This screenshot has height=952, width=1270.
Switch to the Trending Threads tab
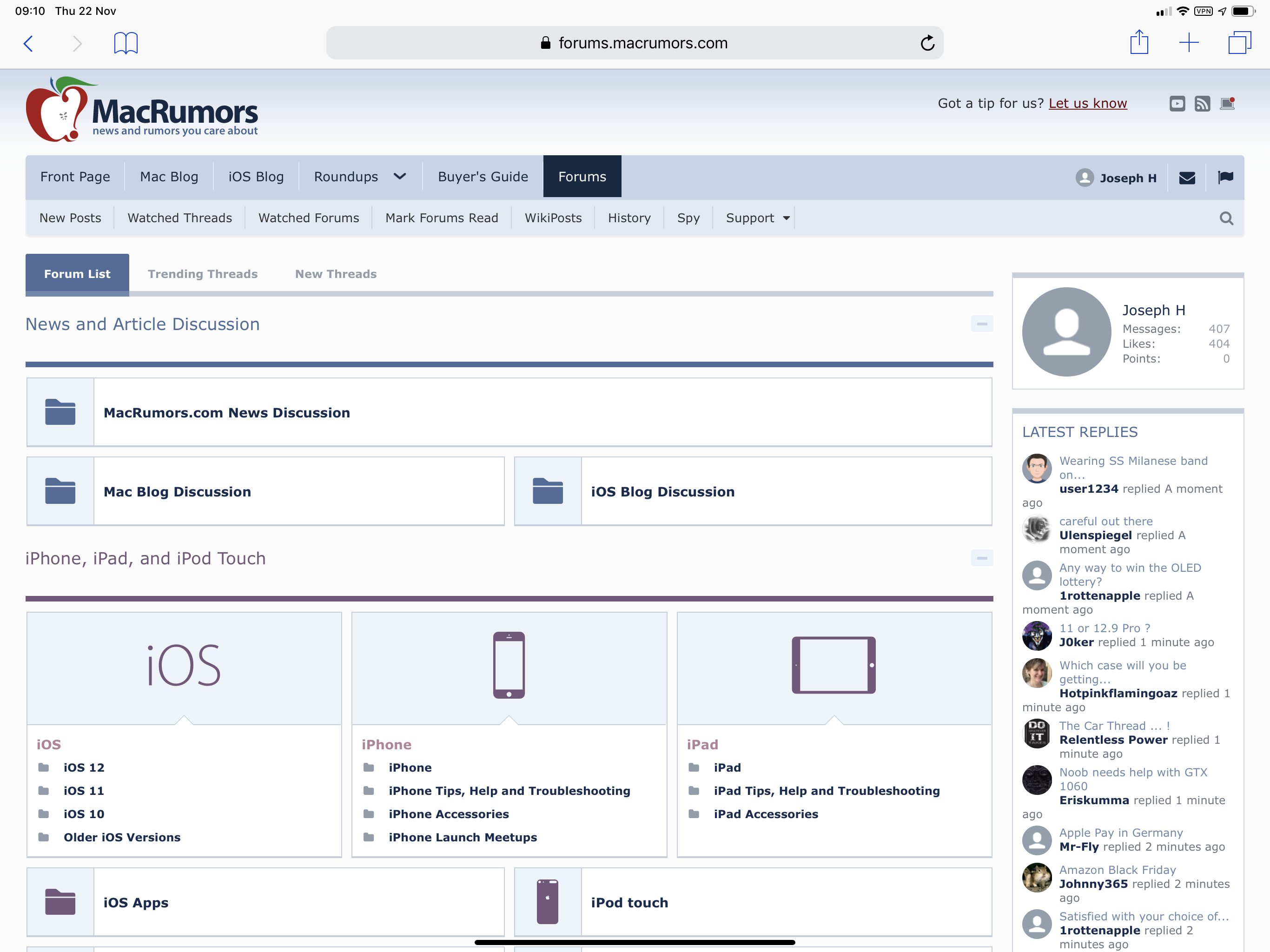point(203,274)
